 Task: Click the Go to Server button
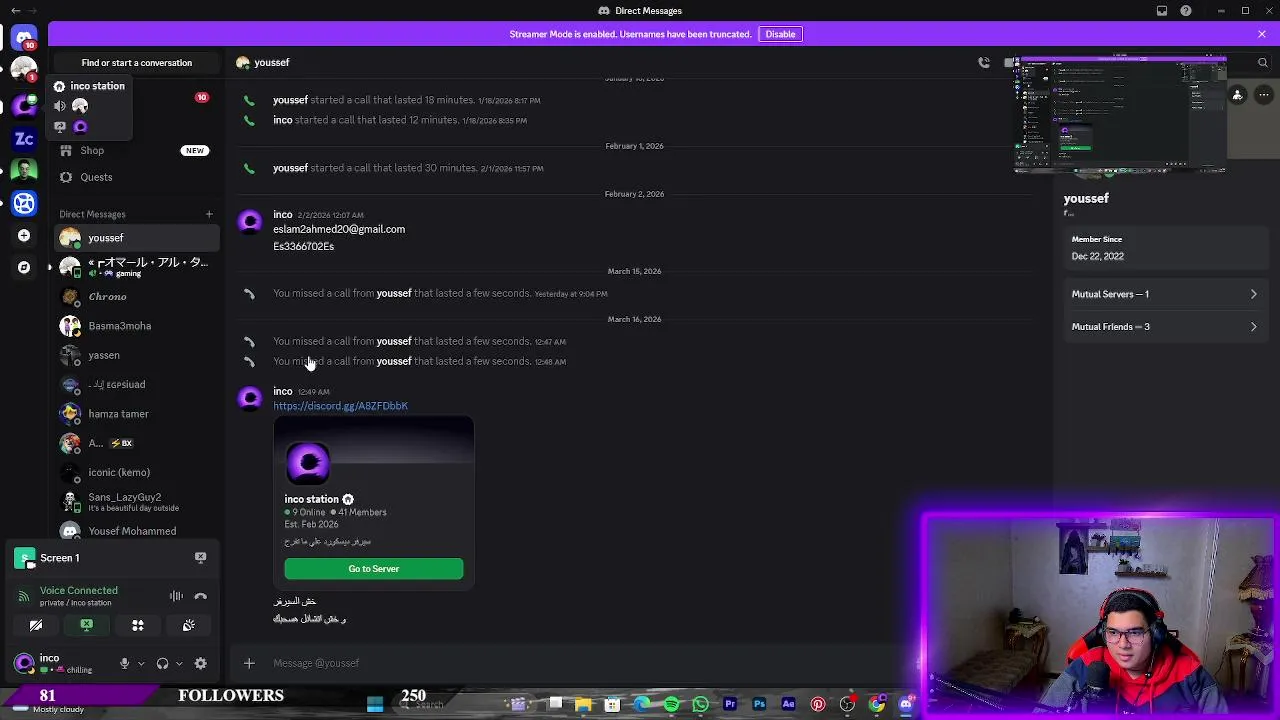point(373,569)
